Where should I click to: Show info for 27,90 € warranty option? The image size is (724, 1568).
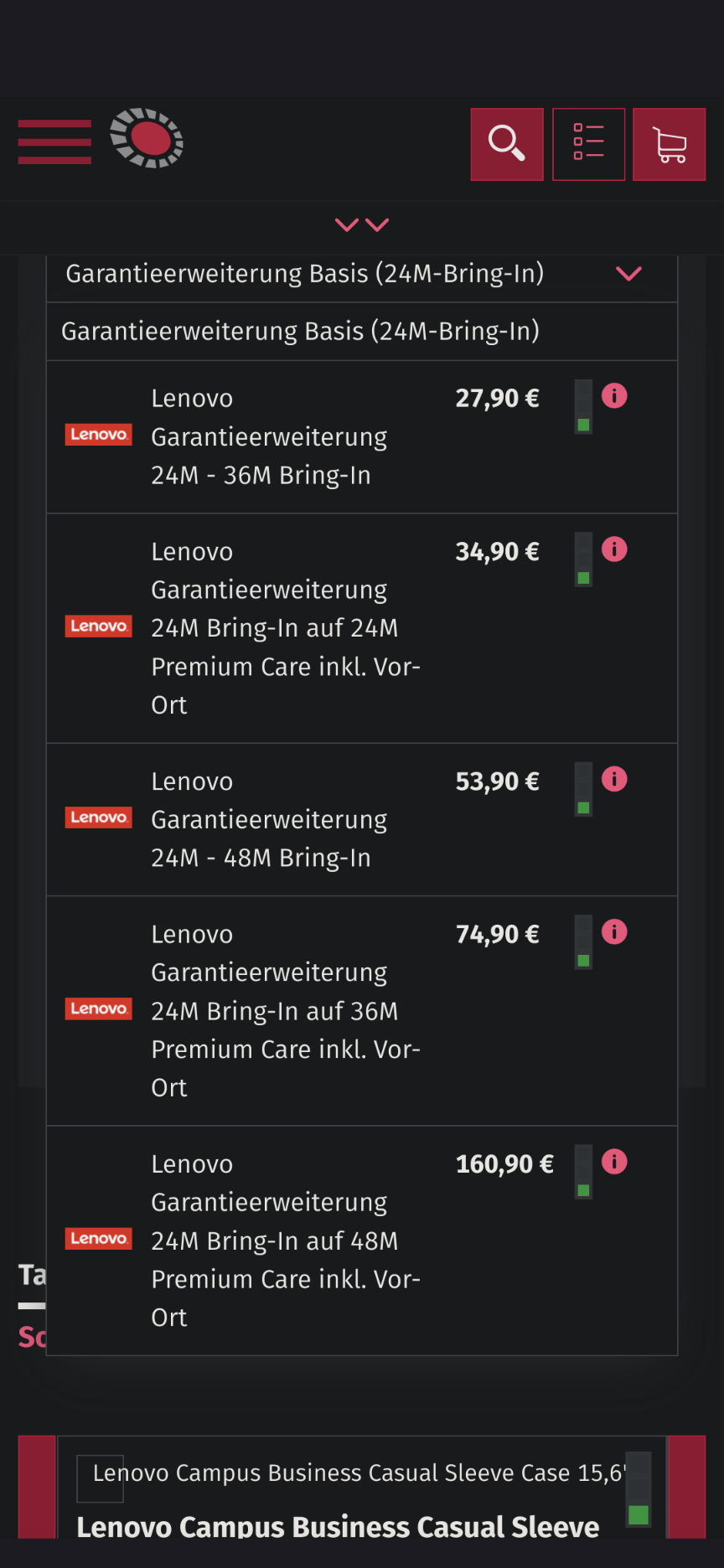point(614,395)
